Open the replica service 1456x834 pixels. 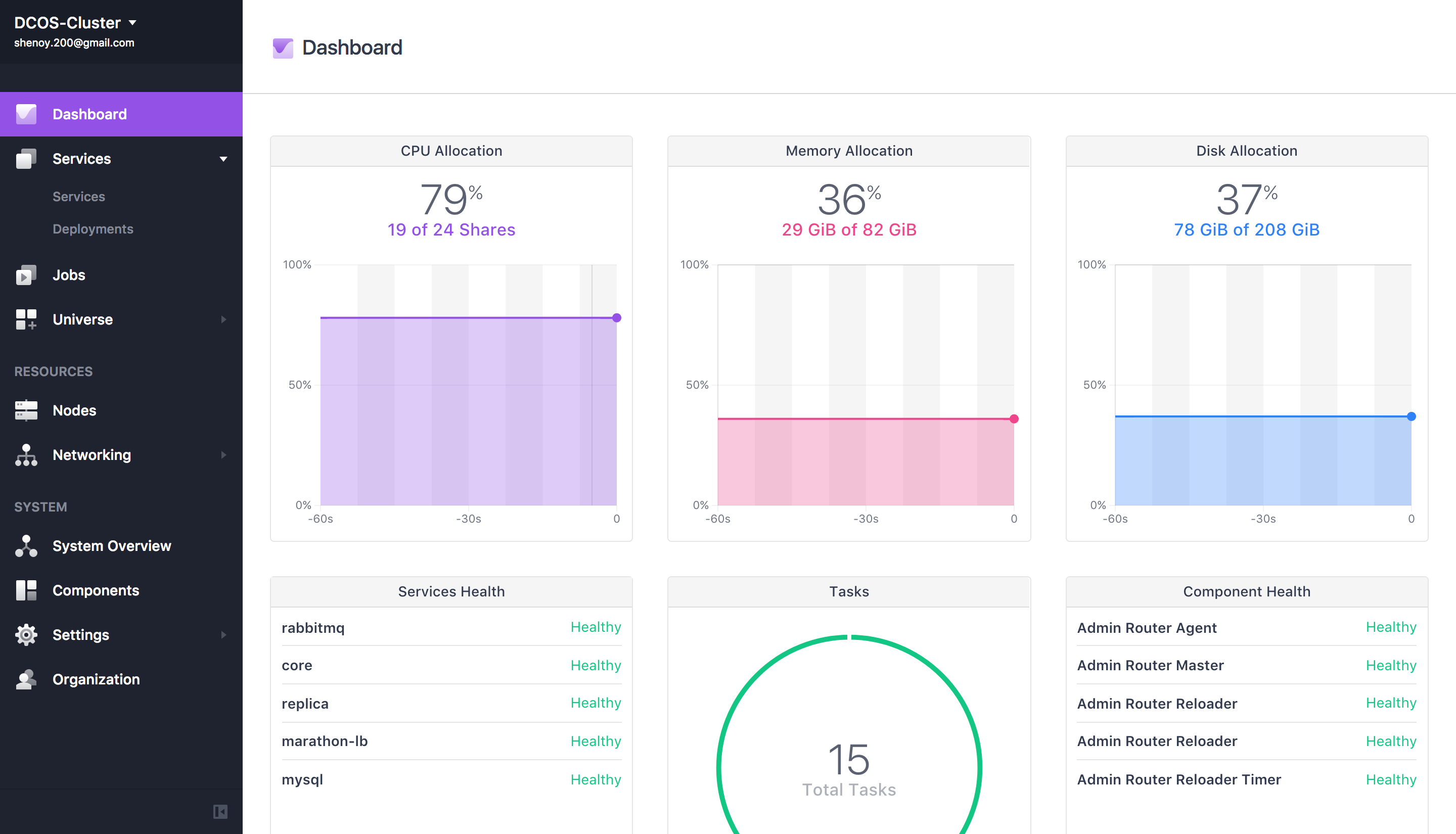click(305, 704)
